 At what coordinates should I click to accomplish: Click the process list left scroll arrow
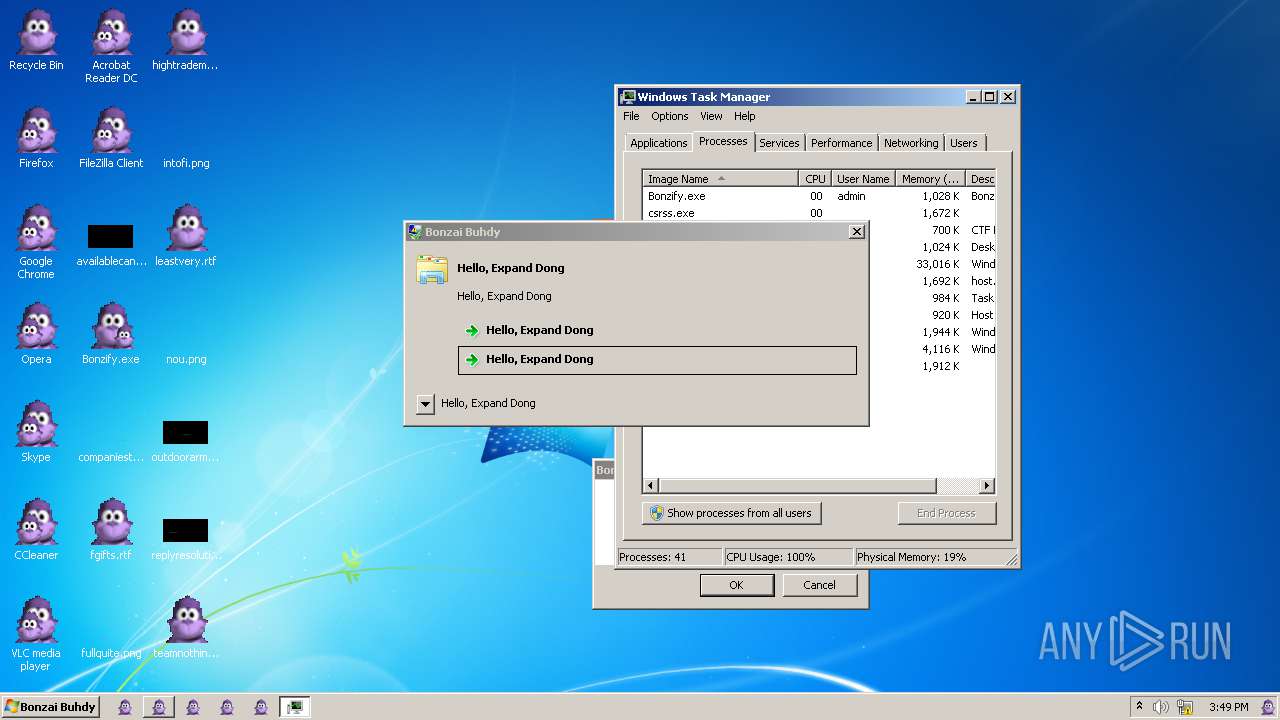pyautogui.click(x=651, y=486)
